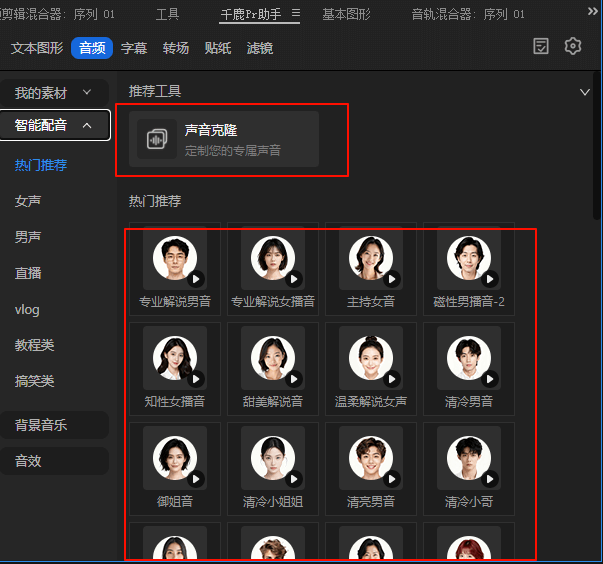The width and height of the screenshot is (603, 564).
Task: Select the 清亮男音 avatar
Action: pyautogui.click(x=371, y=458)
